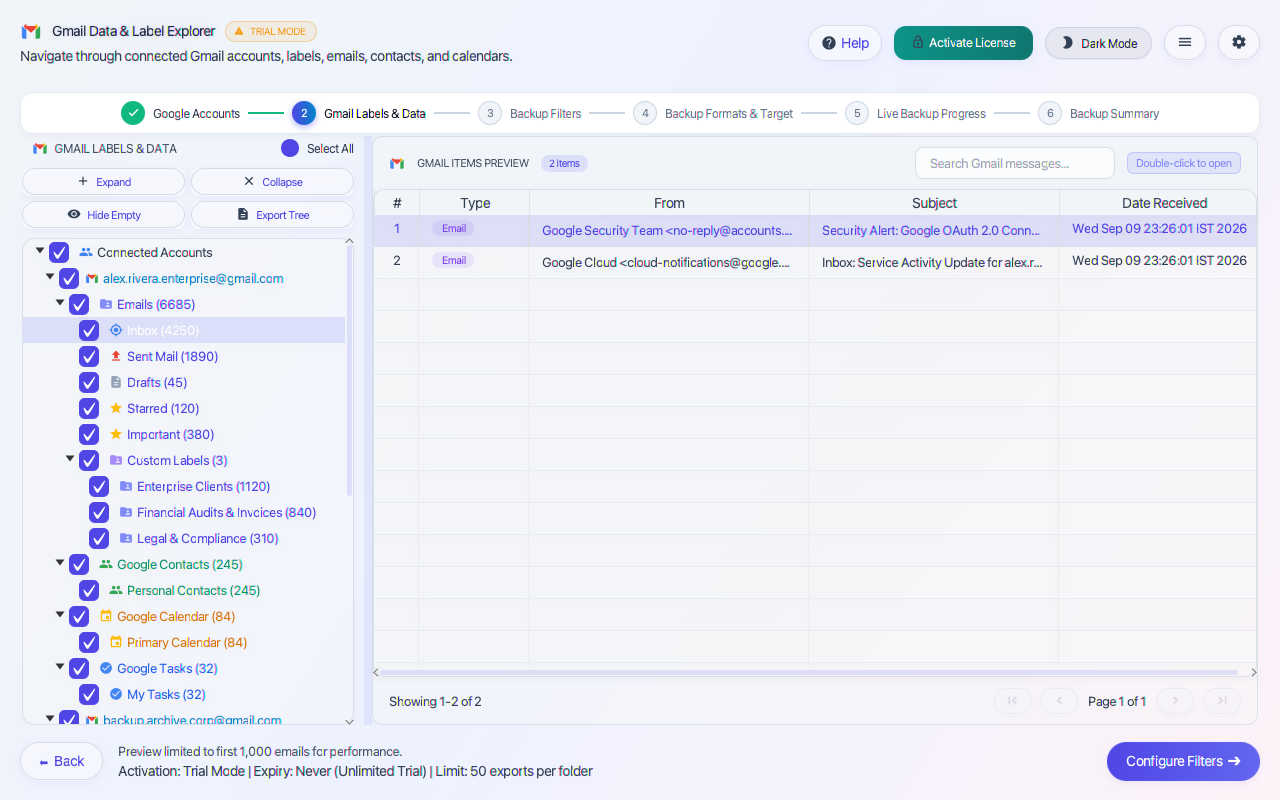Jump to Backup Filters step
Screen dimensions: 1280x800
pyautogui.click(x=530, y=113)
